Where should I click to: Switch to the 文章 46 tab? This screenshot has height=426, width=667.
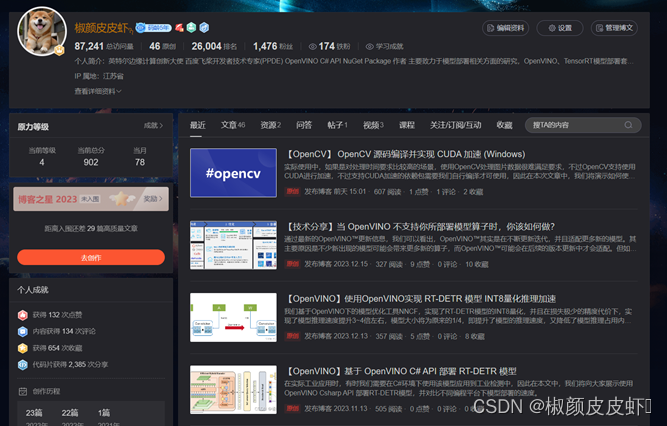[x=233, y=125]
